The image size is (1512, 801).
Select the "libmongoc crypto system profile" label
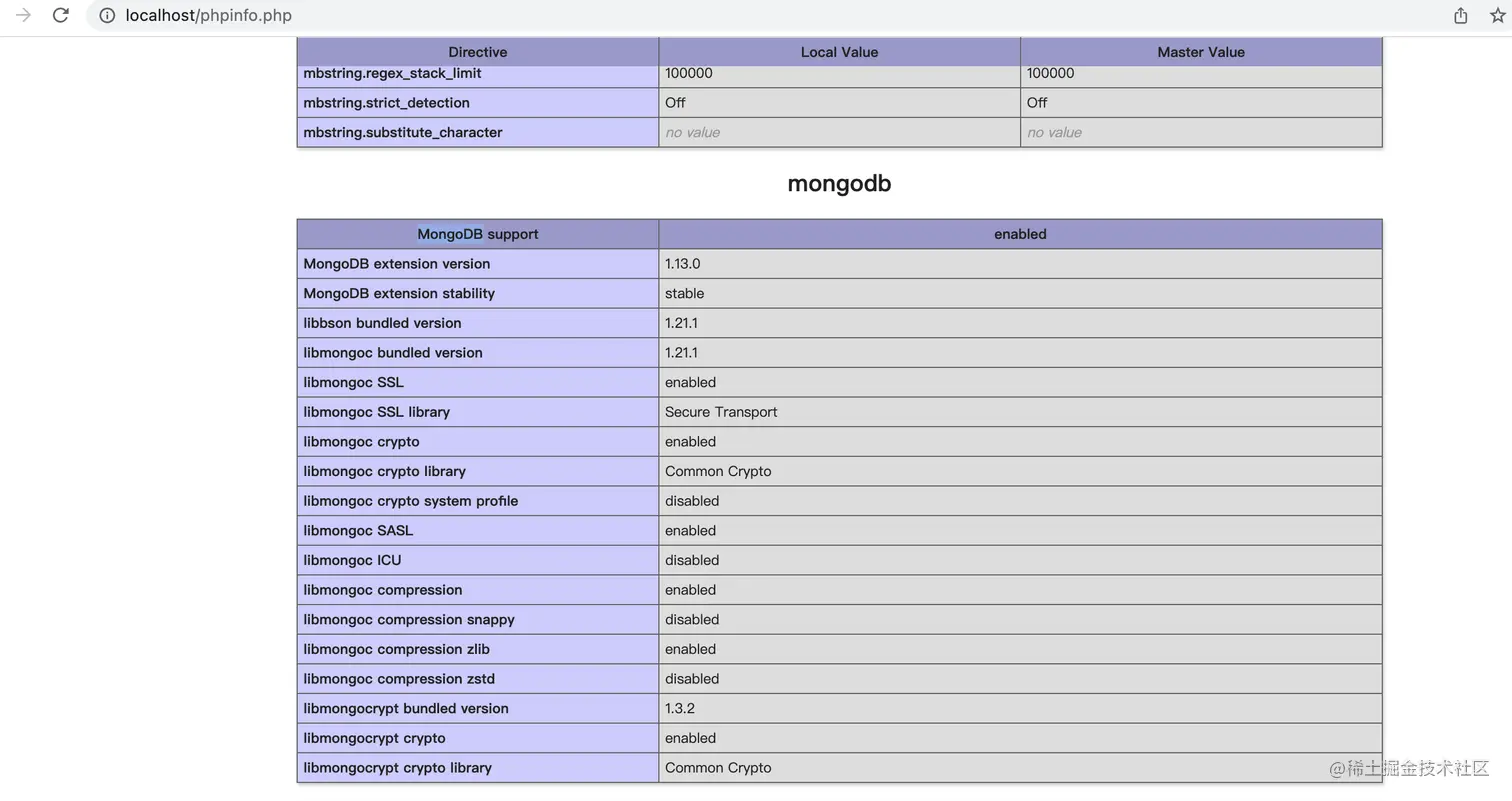pos(411,501)
